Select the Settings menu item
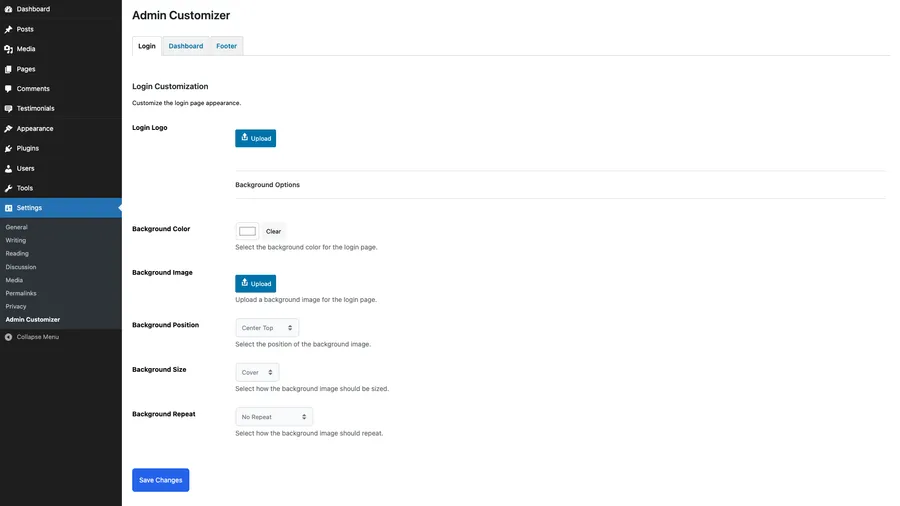Screen dimensions: 900x506 [61, 208]
